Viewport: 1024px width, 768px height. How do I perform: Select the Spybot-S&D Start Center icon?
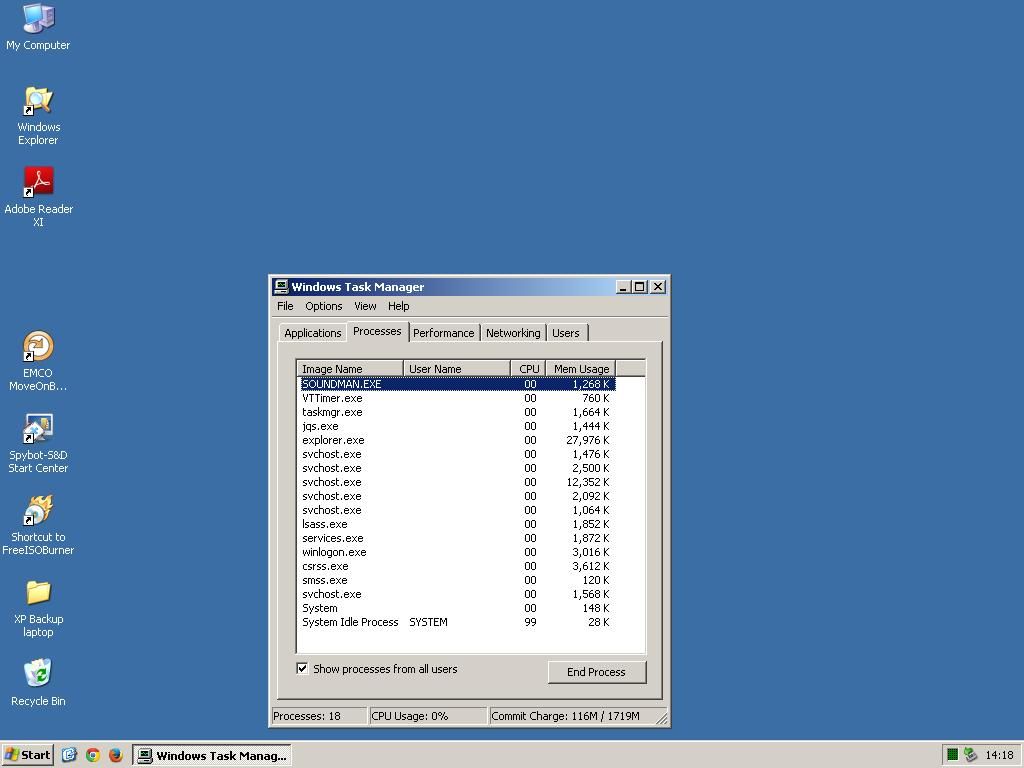click(x=38, y=443)
